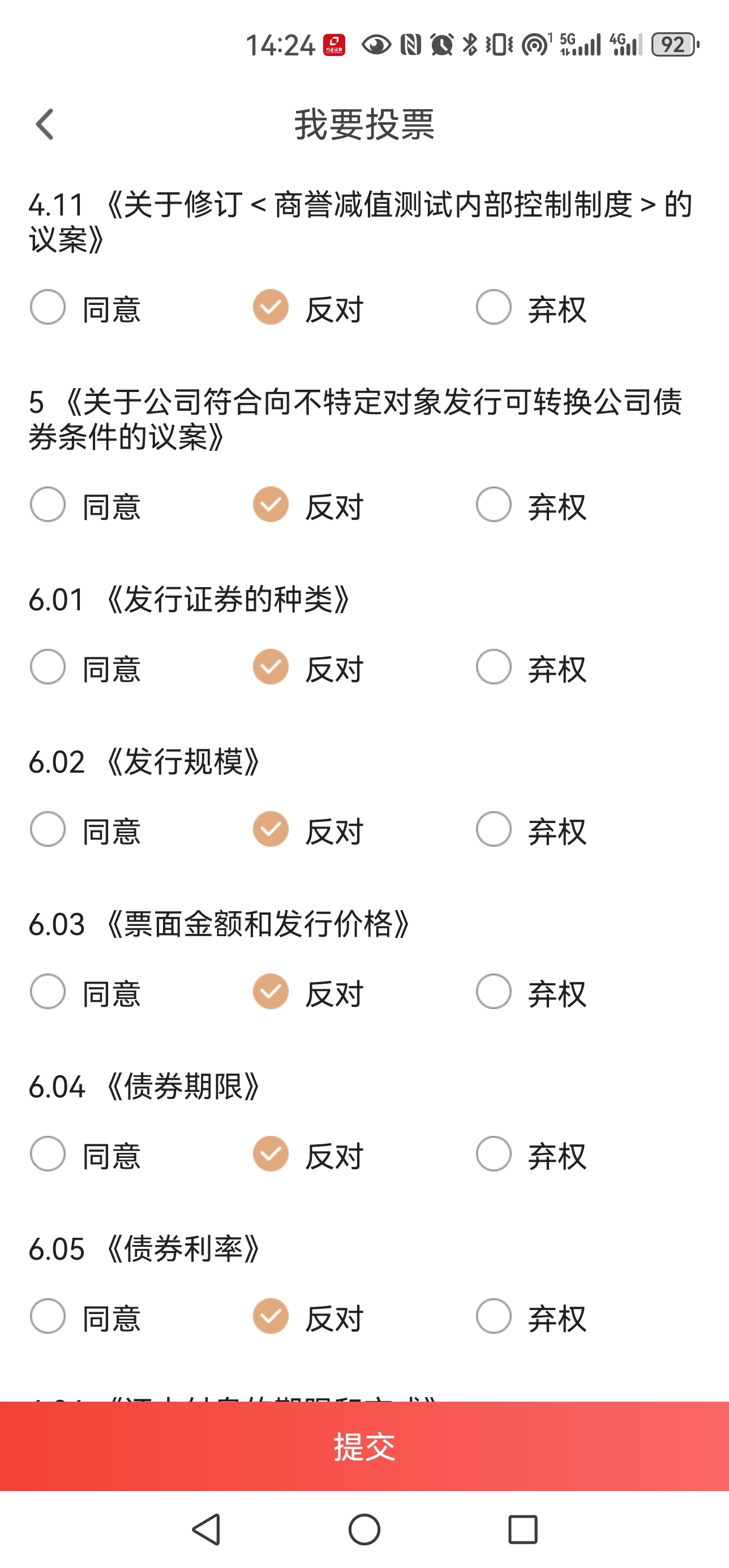Tap the red securities app notification icon

[335, 45]
